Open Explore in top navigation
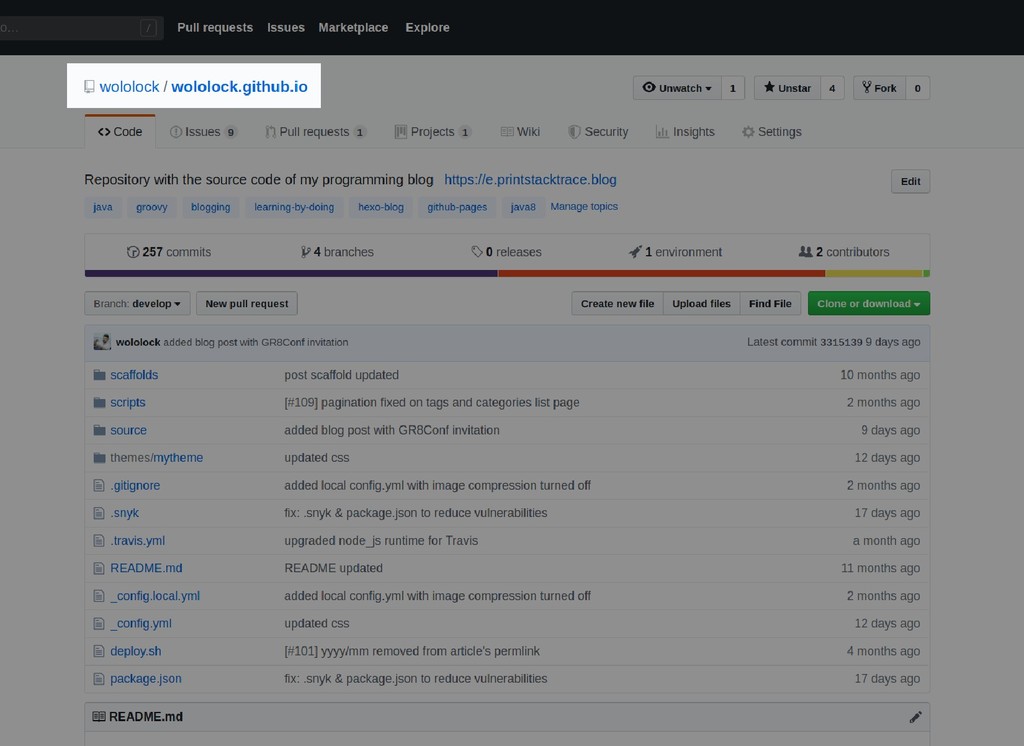This screenshot has height=746, width=1024. click(x=427, y=27)
